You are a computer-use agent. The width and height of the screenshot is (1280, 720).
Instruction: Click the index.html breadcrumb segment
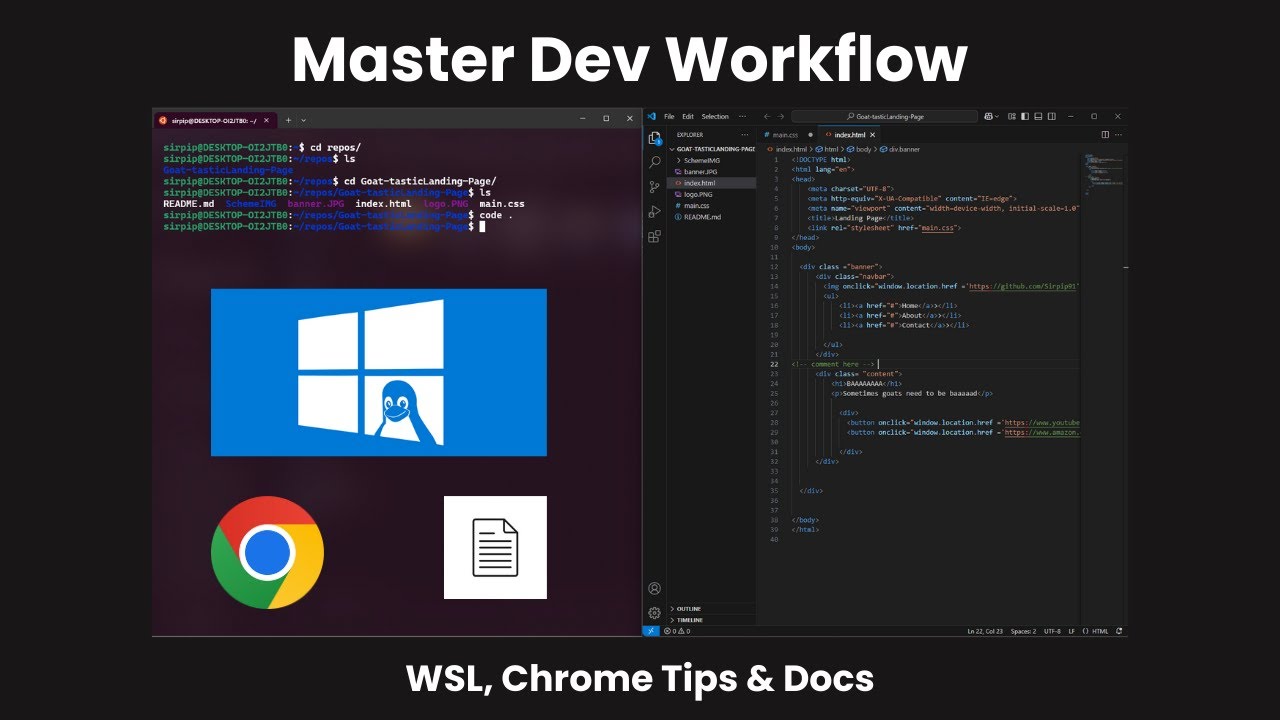click(786, 149)
